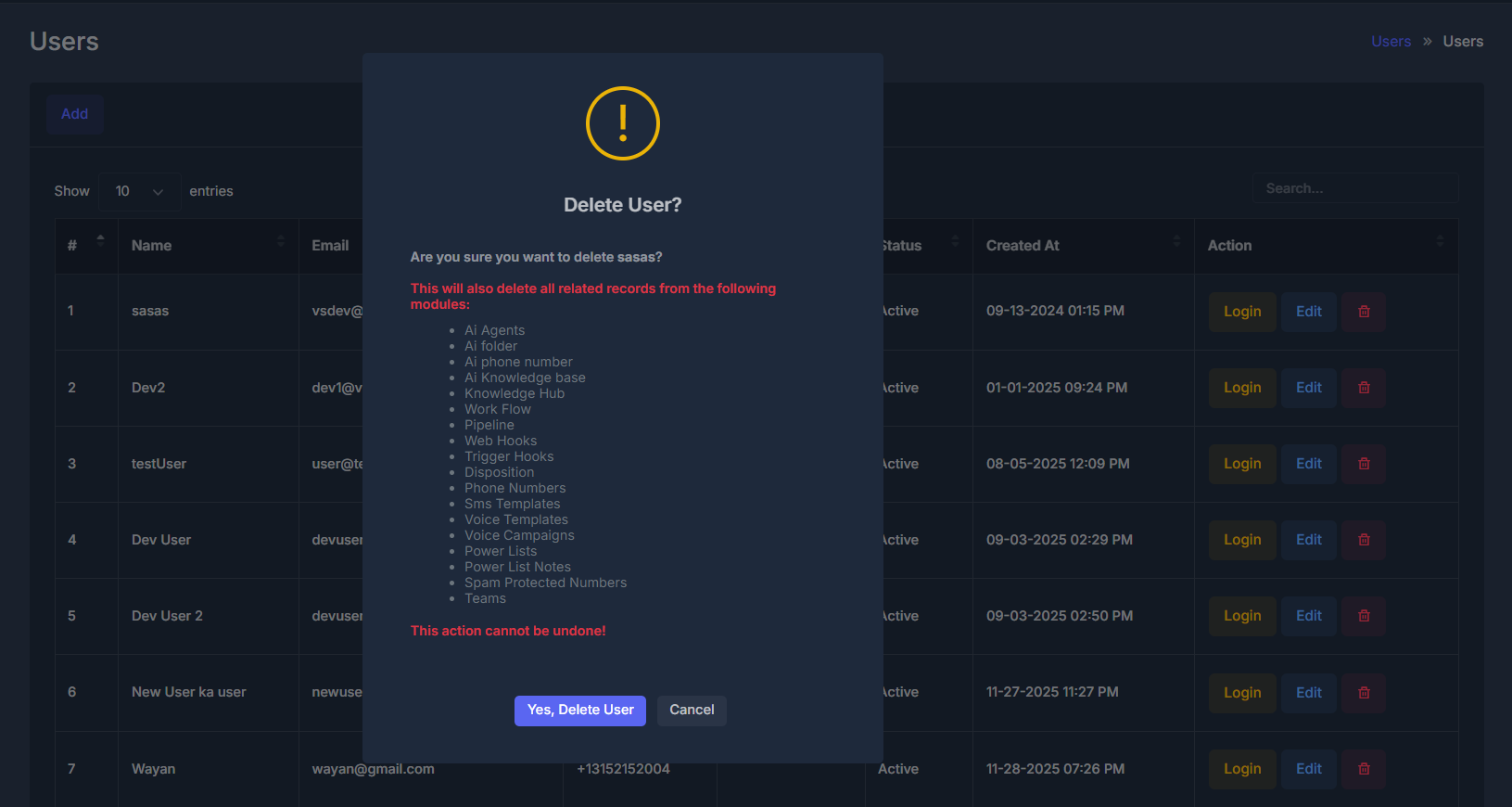Screen dimensions: 1512x807
Task: Click Login for the Dev2 user
Action: click(1242, 388)
